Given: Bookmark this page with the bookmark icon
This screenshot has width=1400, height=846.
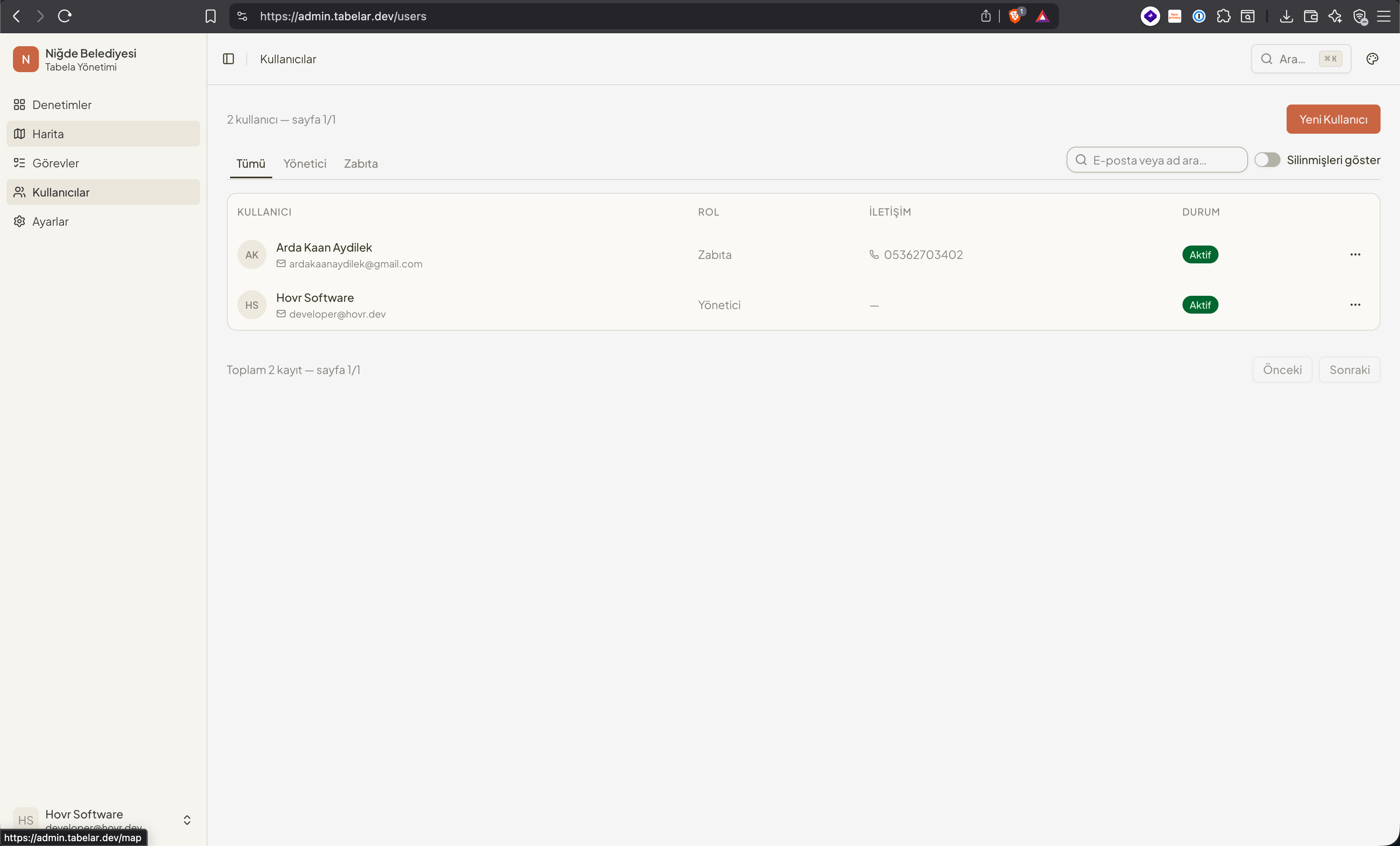Looking at the screenshot, I should click(210, 16).
